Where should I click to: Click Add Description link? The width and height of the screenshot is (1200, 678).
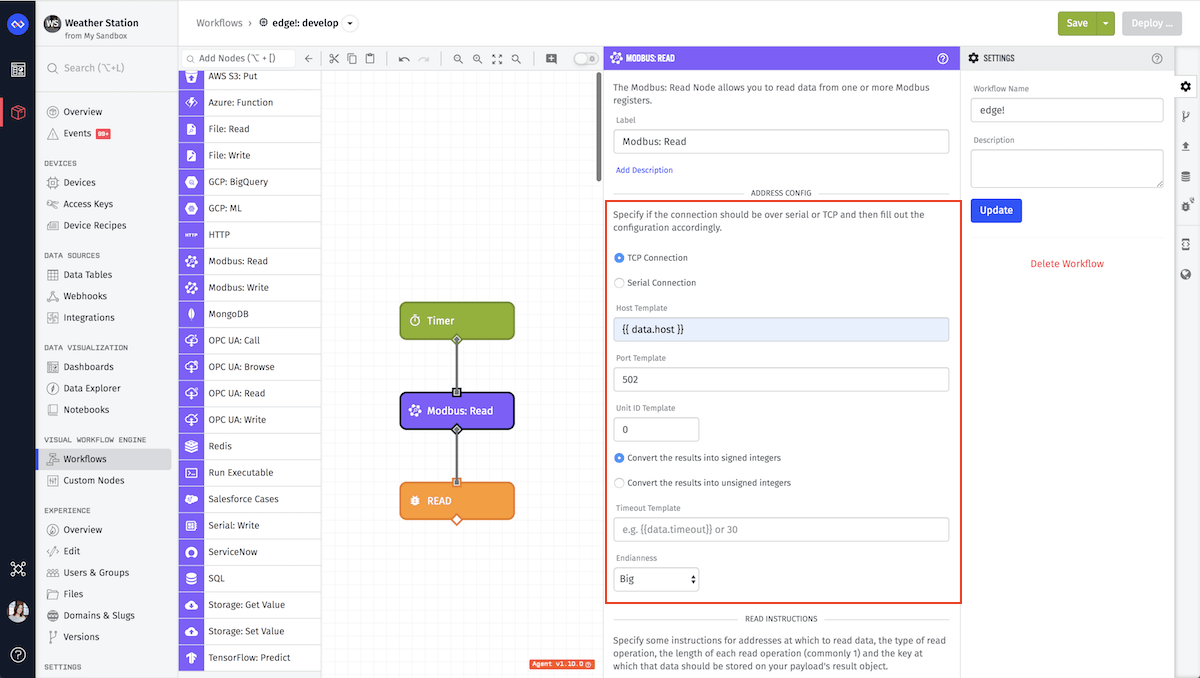click(644, 170)
